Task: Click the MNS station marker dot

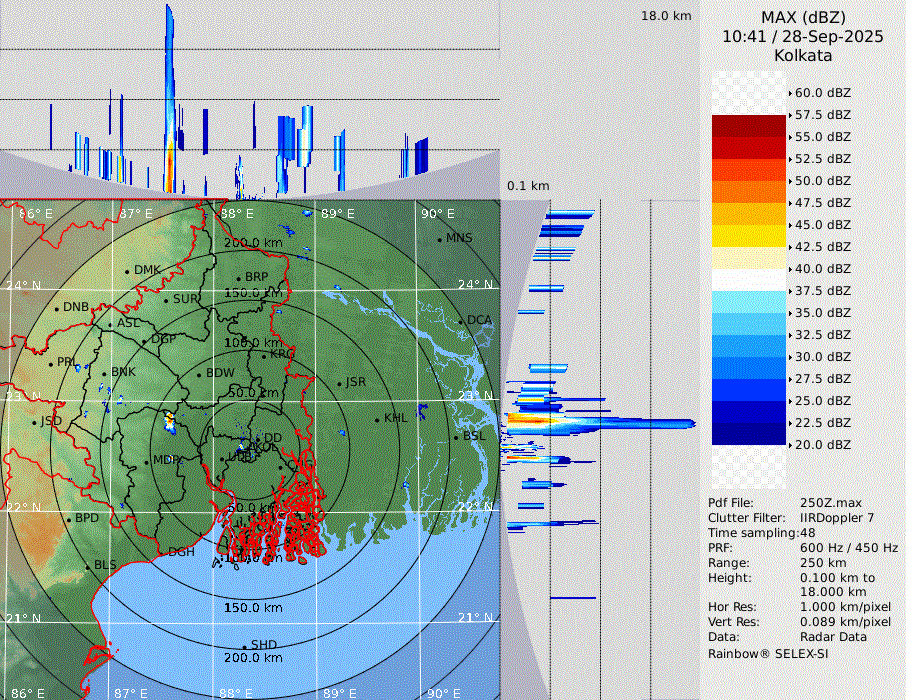Action: (x=439, y=239)
